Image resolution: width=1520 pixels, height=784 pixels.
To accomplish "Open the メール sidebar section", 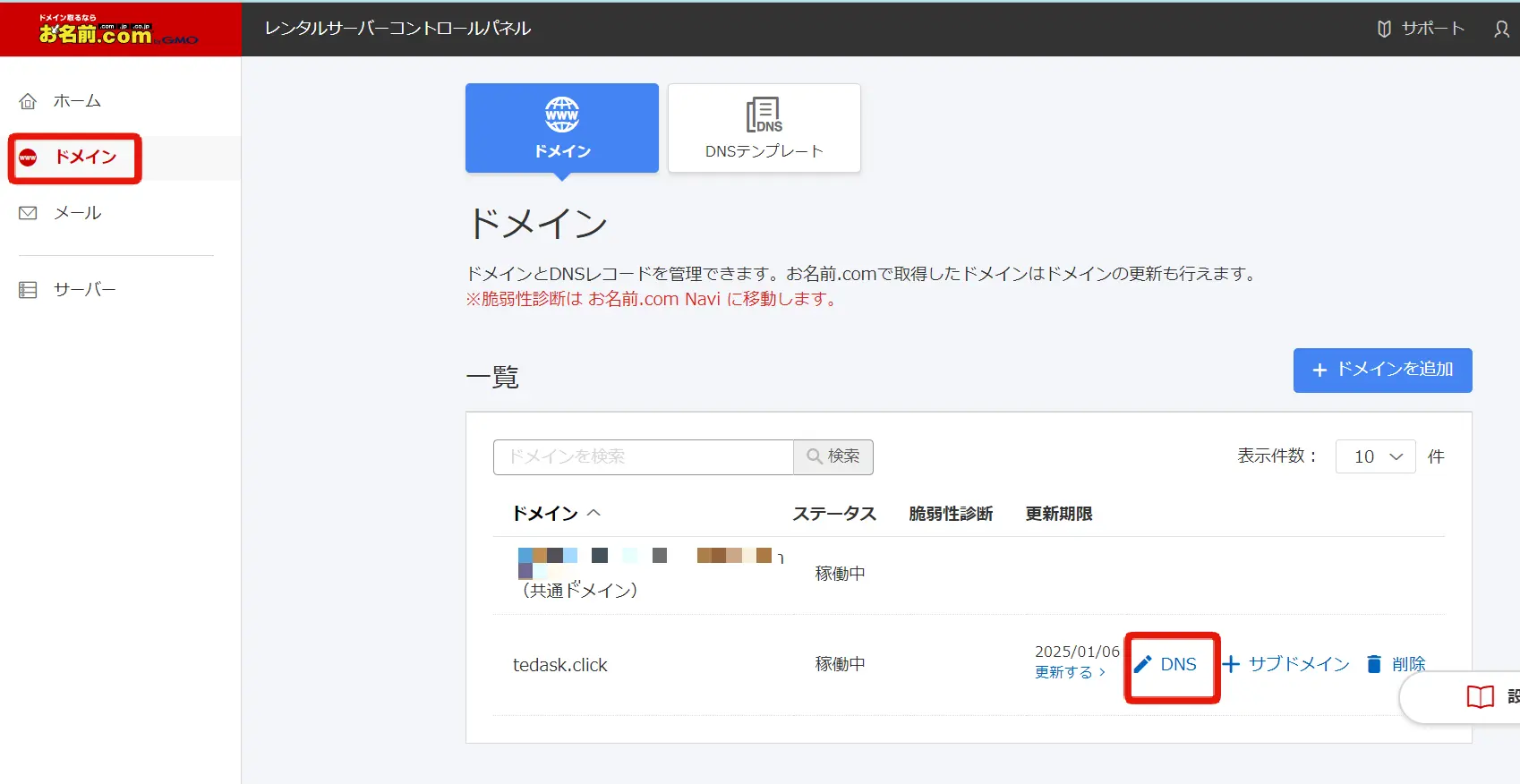I will point(77,213).
